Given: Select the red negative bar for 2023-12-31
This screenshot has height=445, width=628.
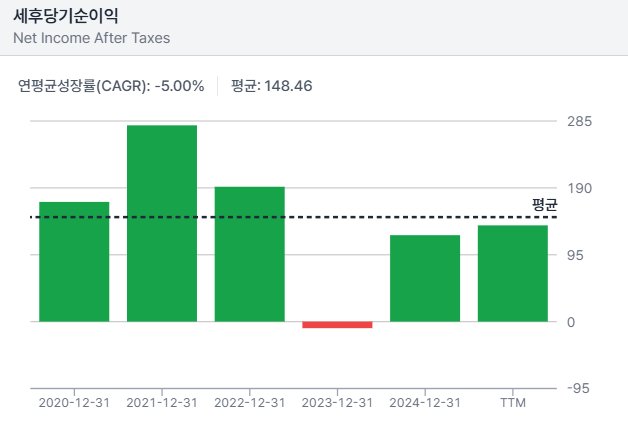Looking at the screenshot, I should pyautogui.click(x=337, y=324).
